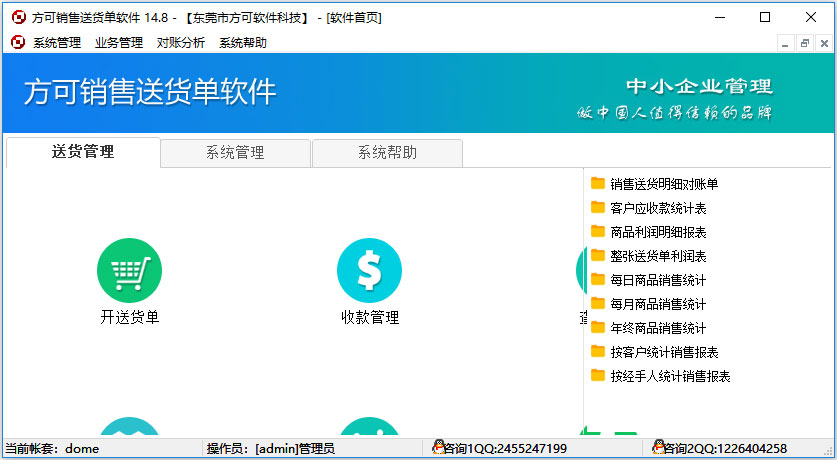Click status bar text 操作员: [admin]管理员
The height and width of the screenshot is (460, 837).
click(271, 449)
